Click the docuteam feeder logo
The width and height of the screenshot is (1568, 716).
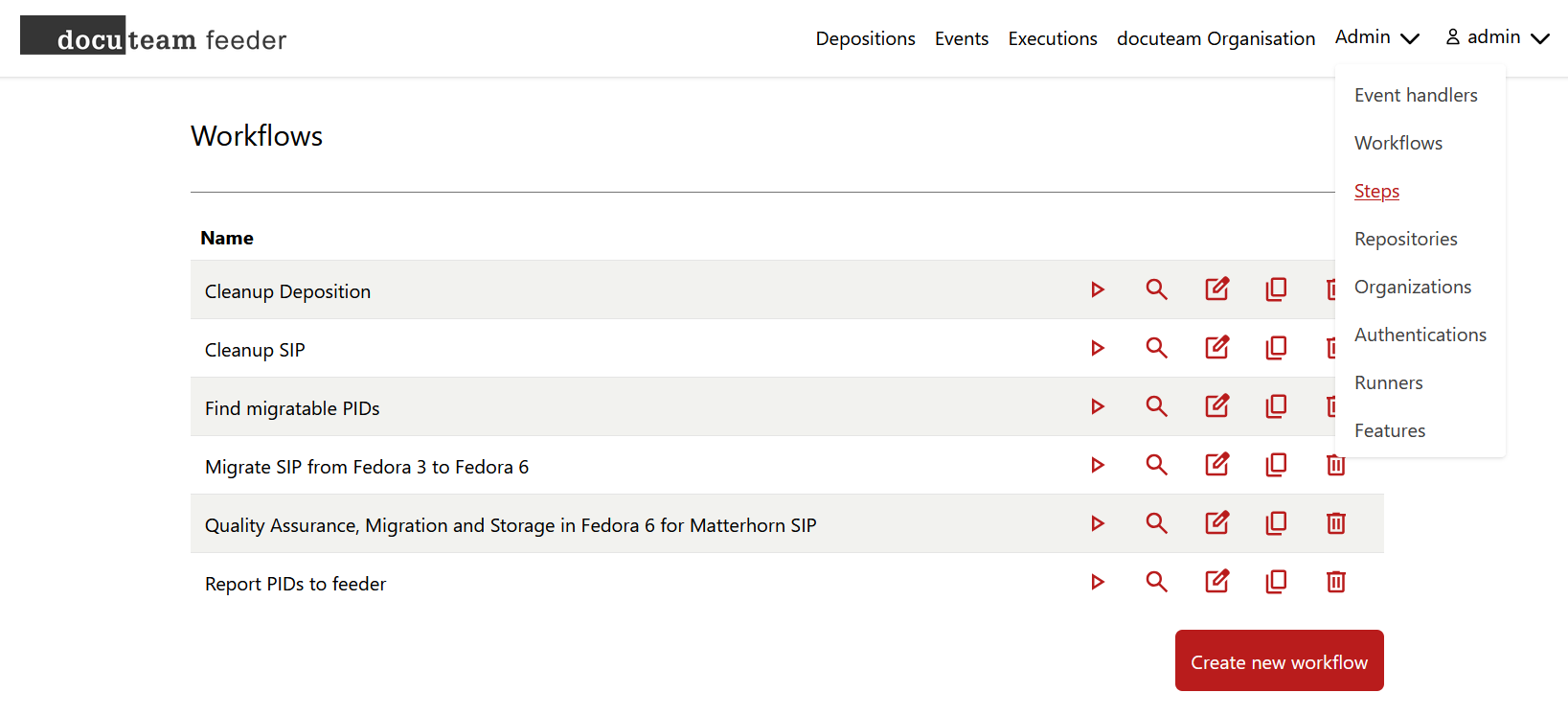click(x=153, y=36)
